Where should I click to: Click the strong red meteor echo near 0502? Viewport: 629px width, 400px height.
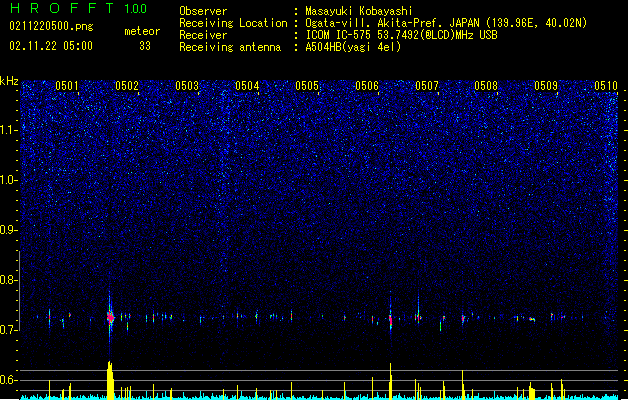tap(110, 317)
